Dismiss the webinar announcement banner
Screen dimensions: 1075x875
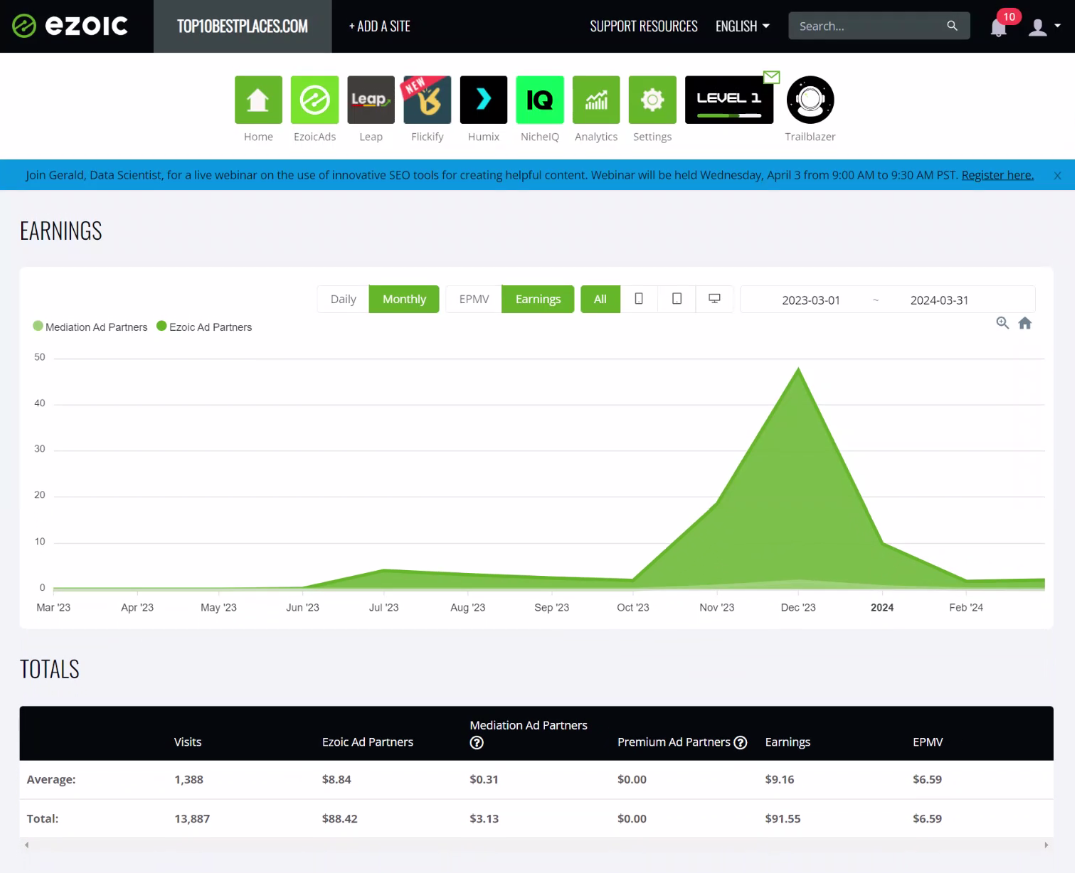[1058, 176]
